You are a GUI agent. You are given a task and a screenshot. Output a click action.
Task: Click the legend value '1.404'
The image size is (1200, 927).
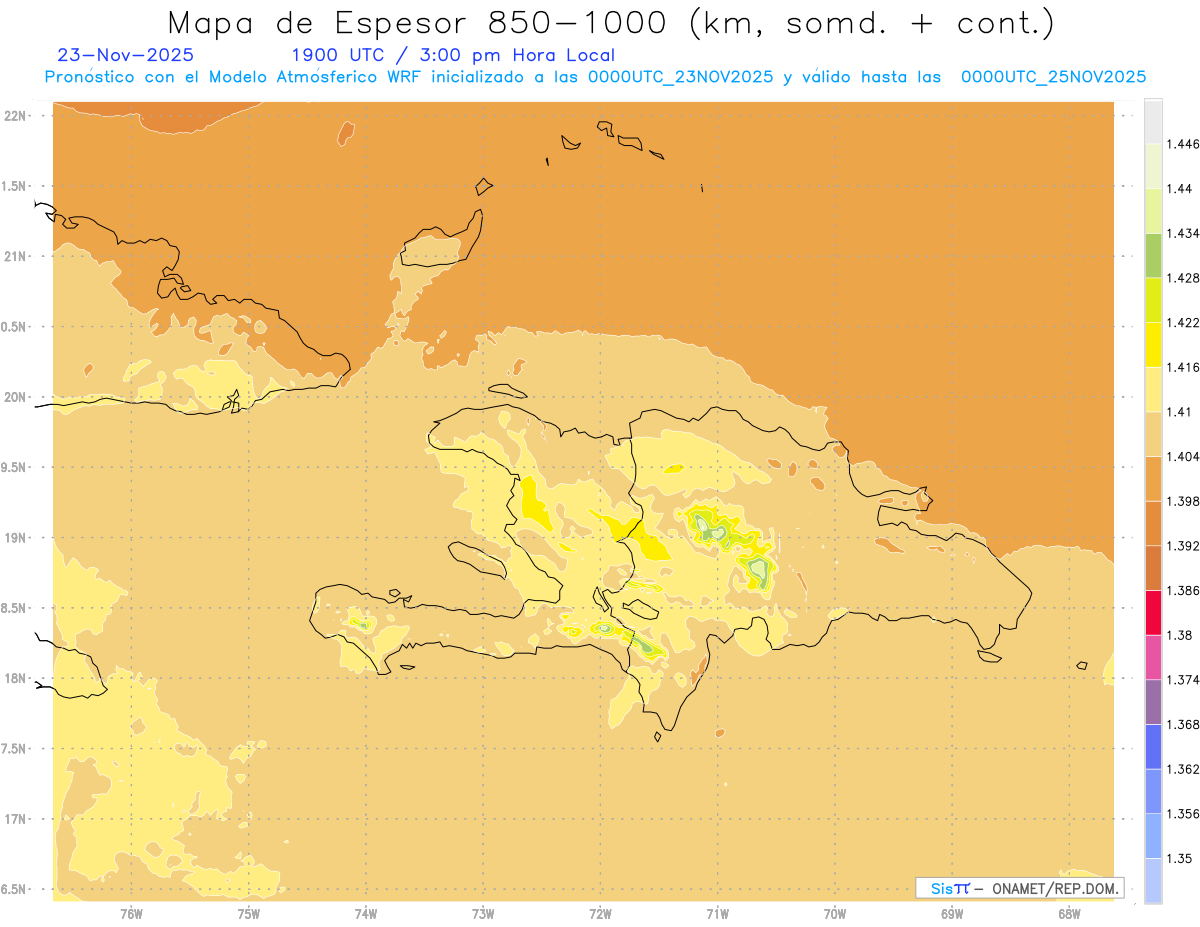point(1183,456)
